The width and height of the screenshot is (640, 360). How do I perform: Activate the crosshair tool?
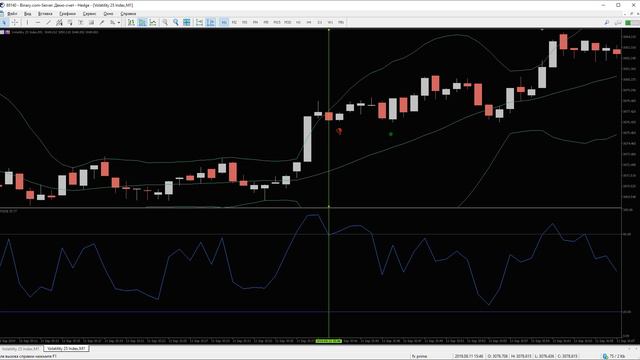[15, 22]
